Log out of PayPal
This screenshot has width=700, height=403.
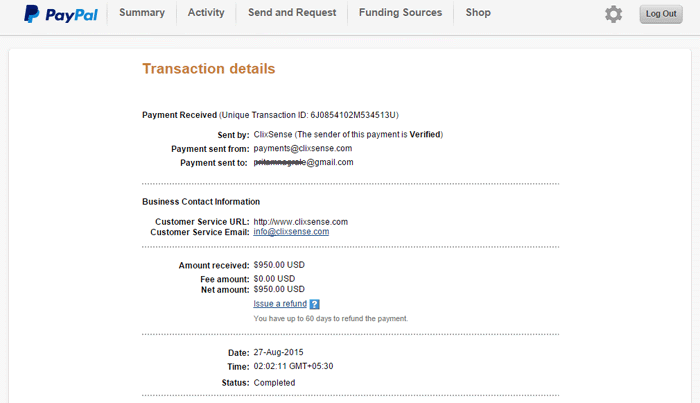pyautogui.click(x=661, y=14)
